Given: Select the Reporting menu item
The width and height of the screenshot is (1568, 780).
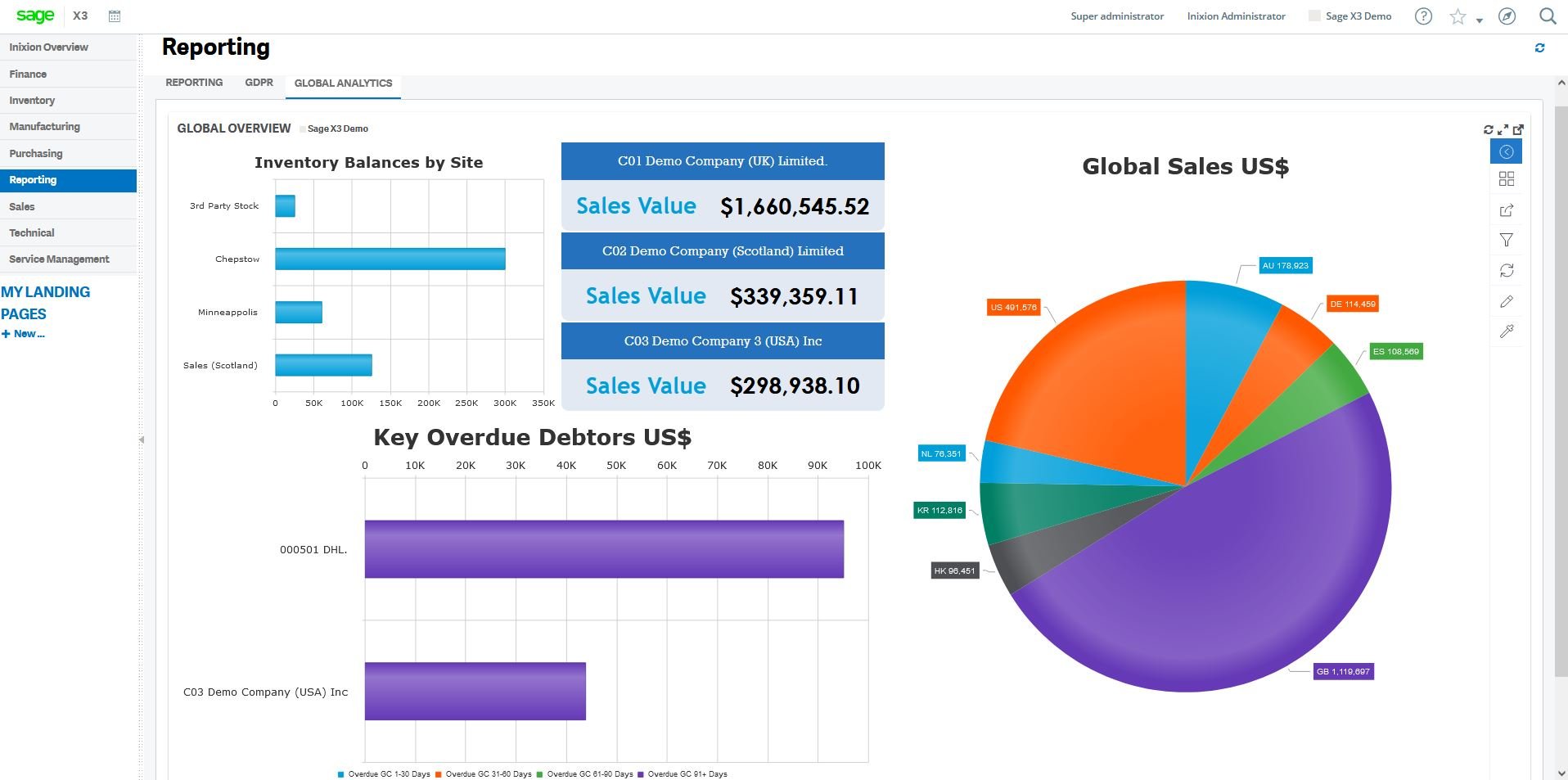Looking at the screenshot, I should [68, 180].
